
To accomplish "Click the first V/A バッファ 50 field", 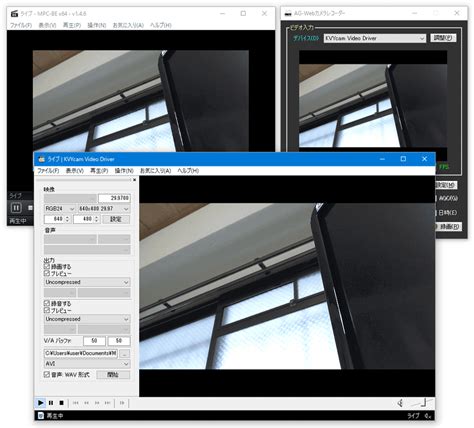I will point(94,341).
